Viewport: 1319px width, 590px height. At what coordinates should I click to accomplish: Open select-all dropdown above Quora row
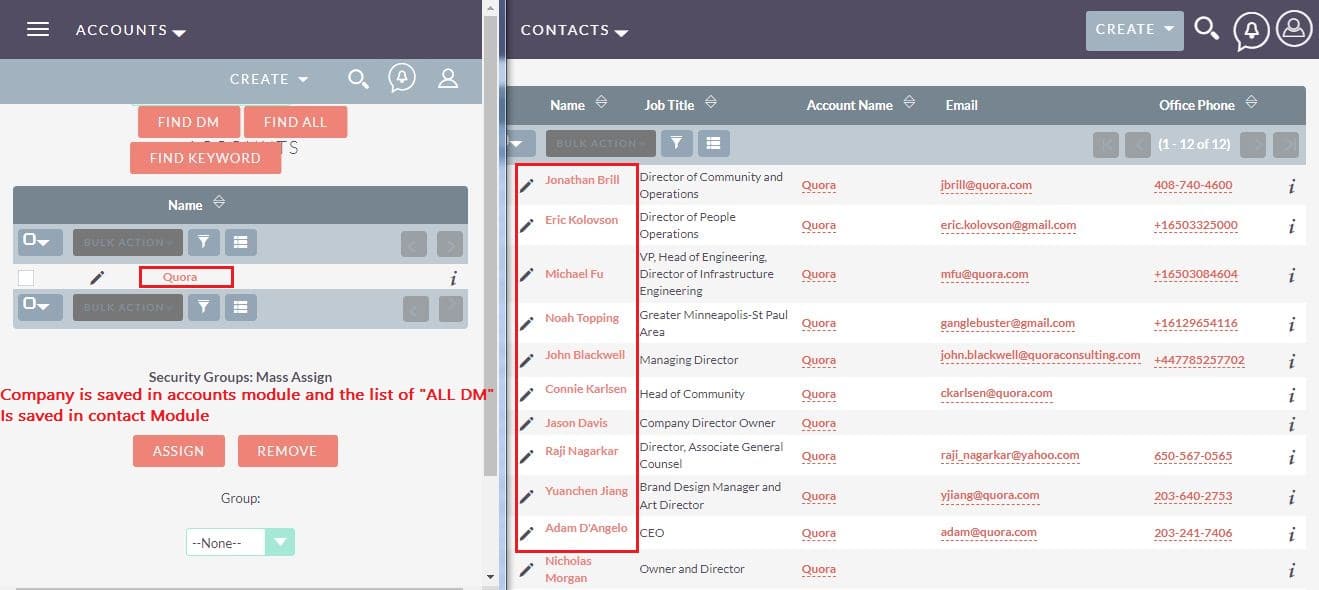40,242
